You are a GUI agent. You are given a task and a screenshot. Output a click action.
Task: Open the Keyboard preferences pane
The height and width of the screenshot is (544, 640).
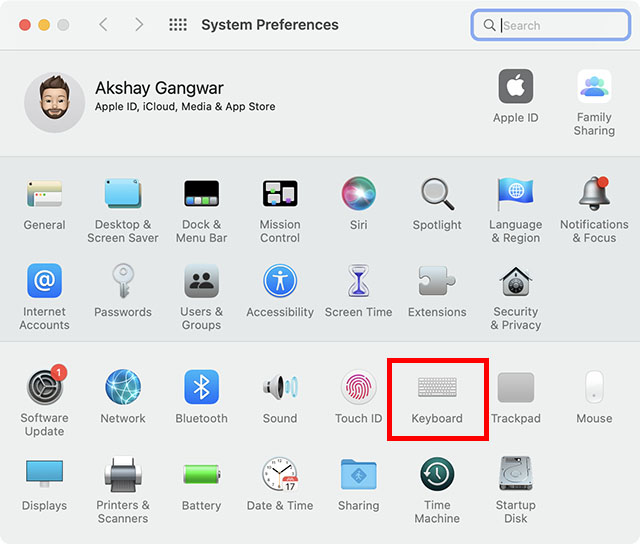point(437,388)
